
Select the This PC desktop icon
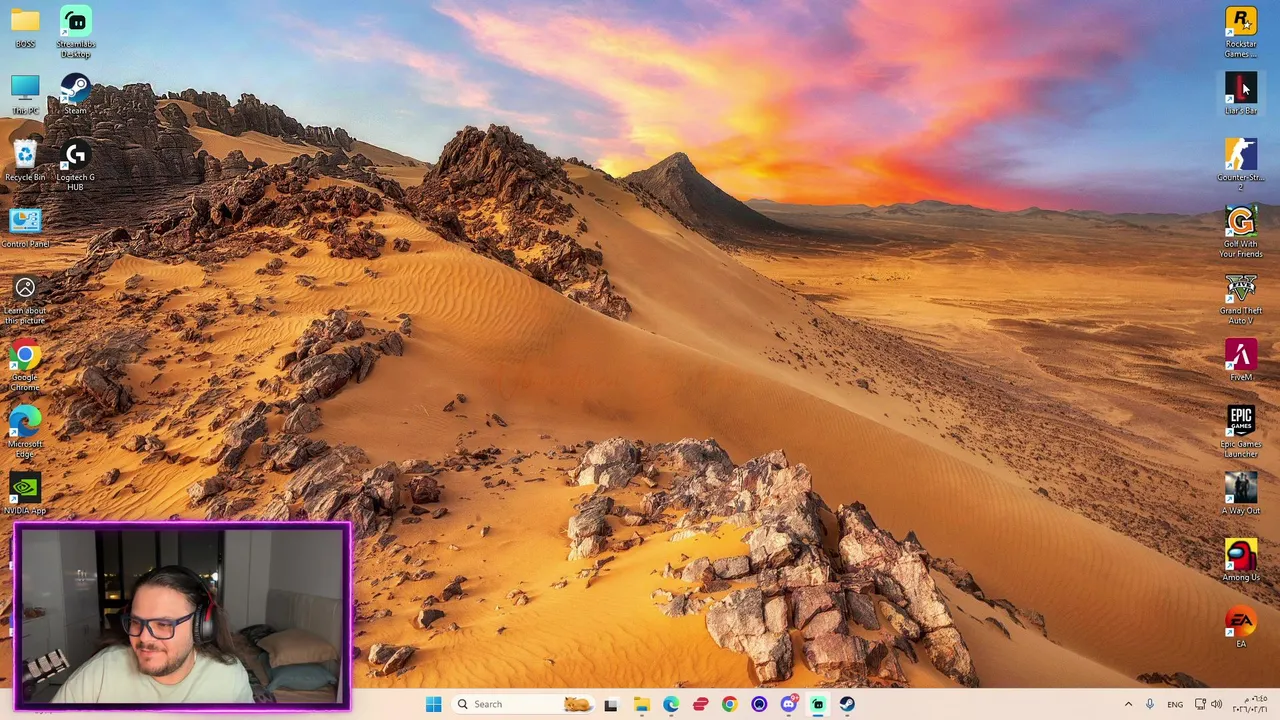(x=25, y=94)
